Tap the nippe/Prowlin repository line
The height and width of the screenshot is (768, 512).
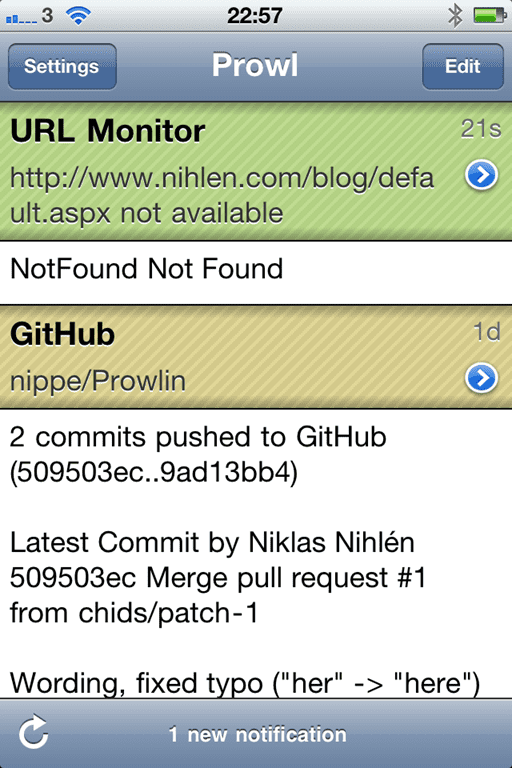click(98, 381)
